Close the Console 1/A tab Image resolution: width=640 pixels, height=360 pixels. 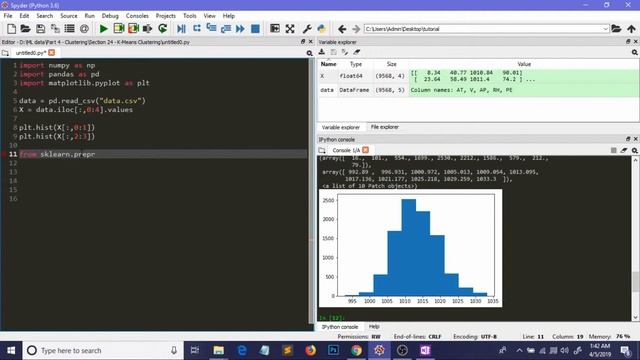click(366, 150)
